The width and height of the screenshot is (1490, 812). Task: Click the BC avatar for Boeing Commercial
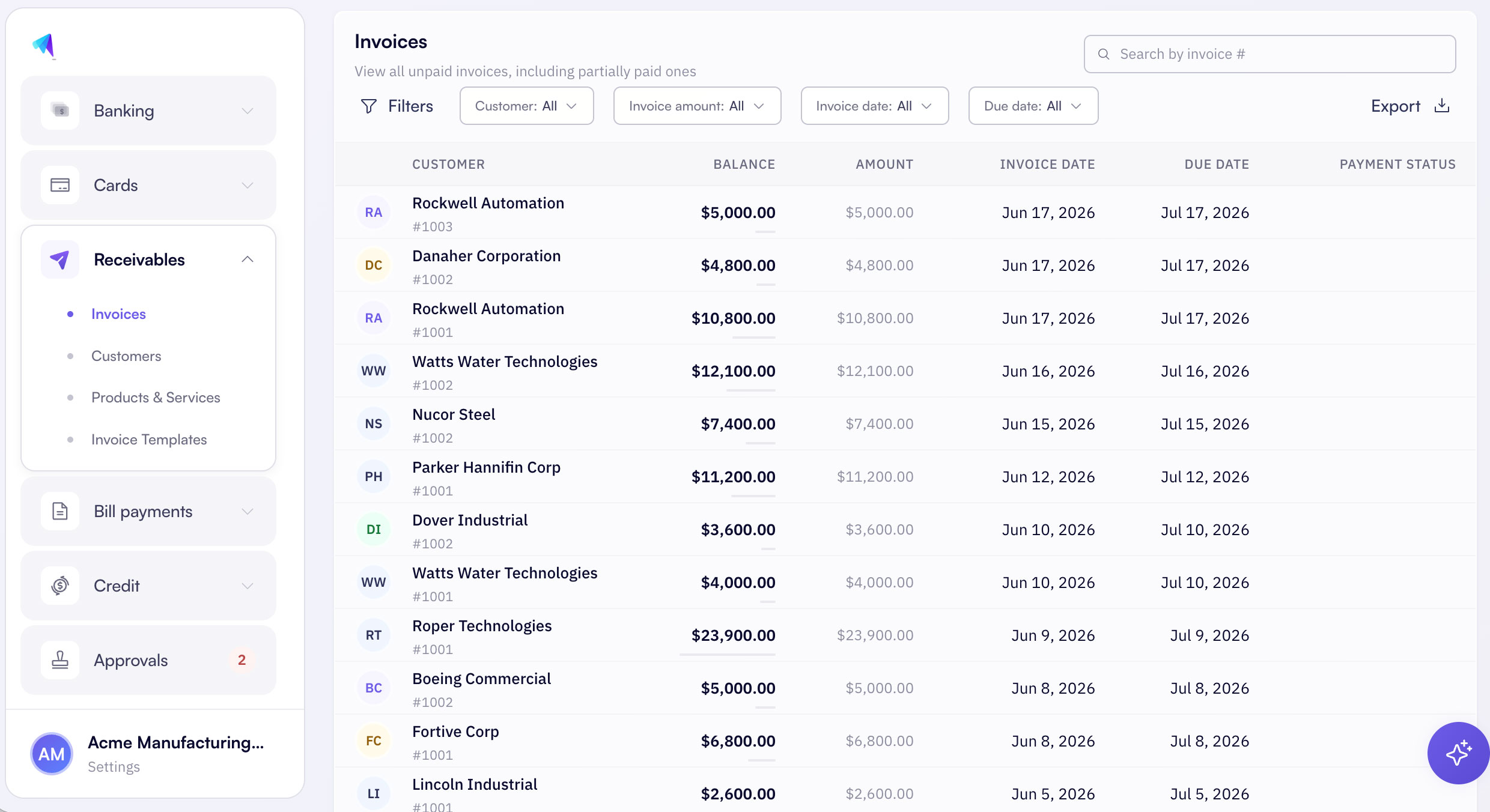pyautogui.click(x=374, y=688)
